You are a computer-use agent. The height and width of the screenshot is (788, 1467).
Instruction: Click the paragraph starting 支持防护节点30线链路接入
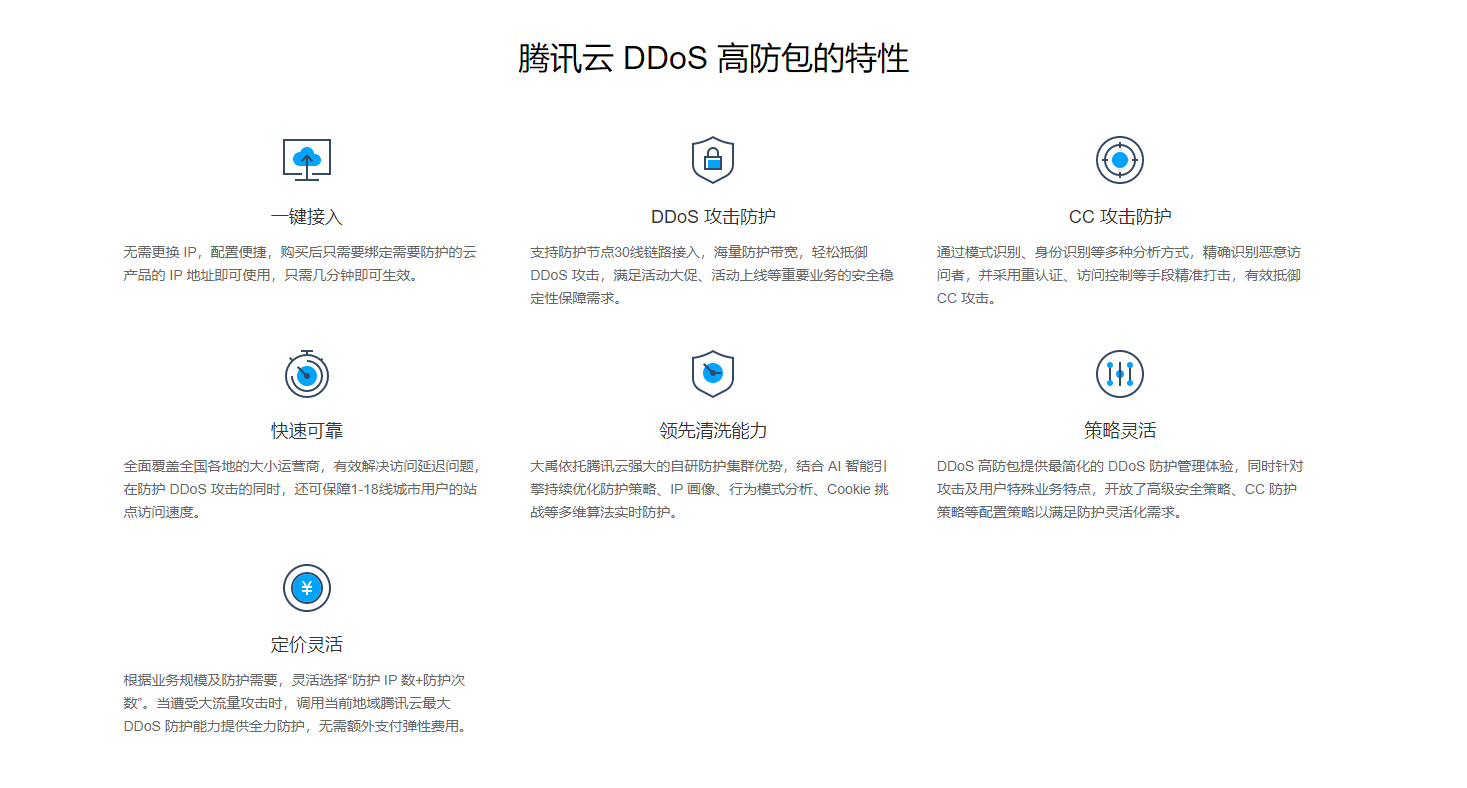[712, 275]
